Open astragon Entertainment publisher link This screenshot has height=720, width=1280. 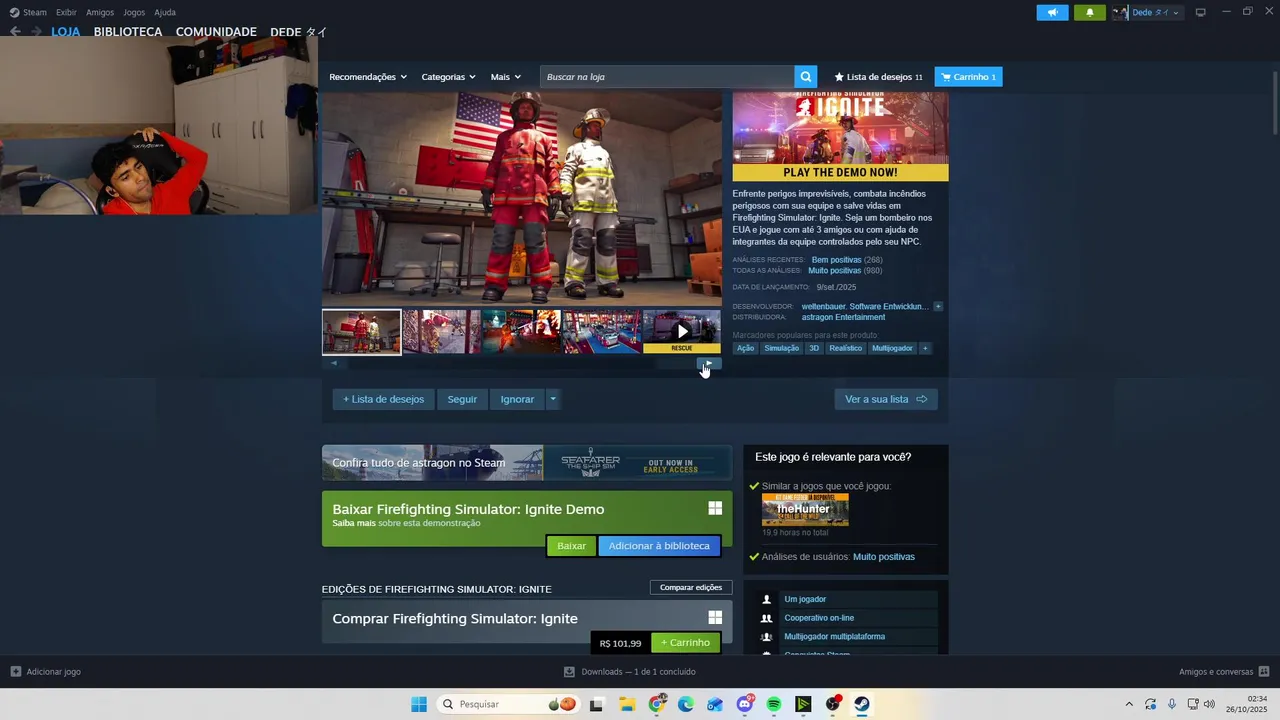coord(843,317)
